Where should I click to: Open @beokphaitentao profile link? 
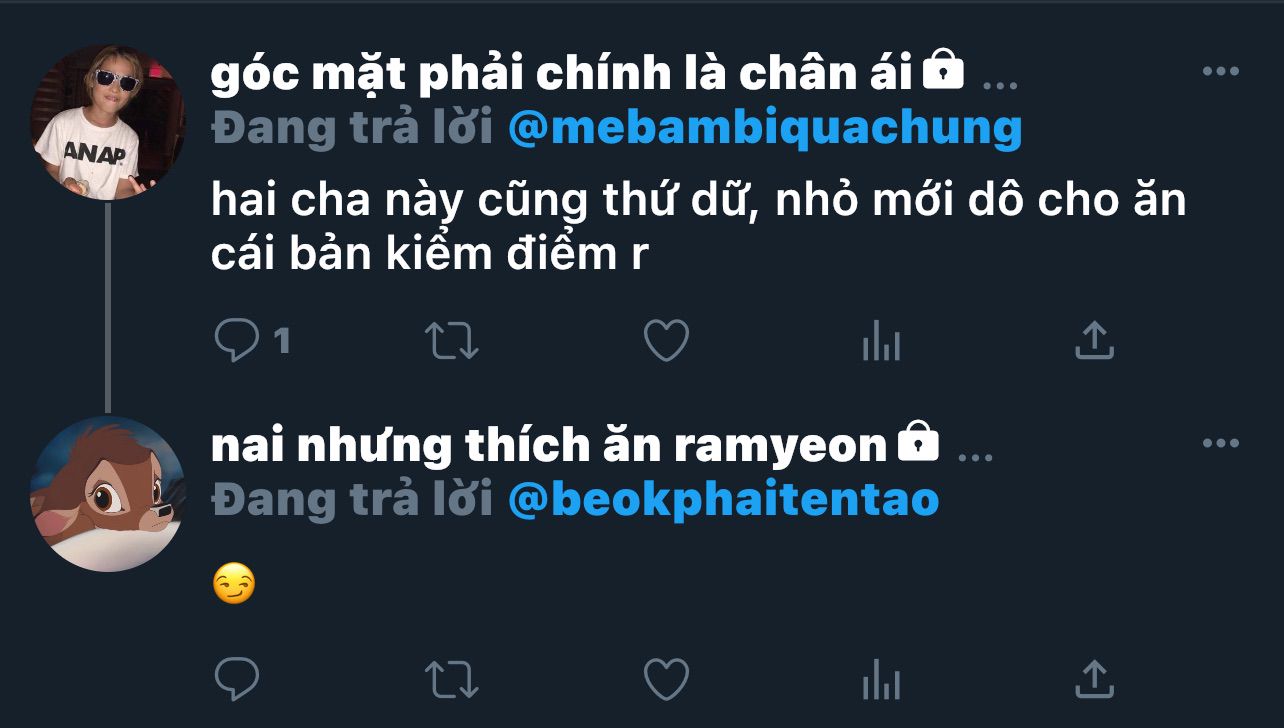(x=724, y=500)
